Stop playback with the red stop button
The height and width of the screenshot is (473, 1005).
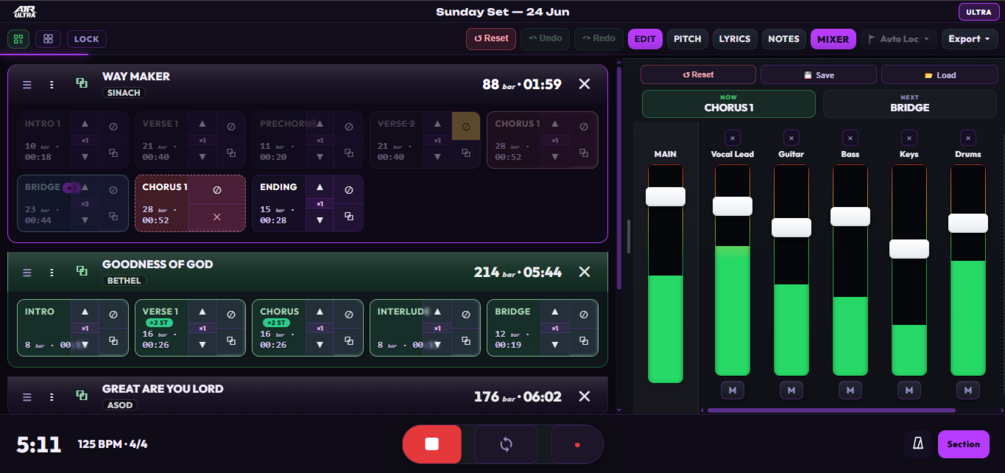coord(431,444)
